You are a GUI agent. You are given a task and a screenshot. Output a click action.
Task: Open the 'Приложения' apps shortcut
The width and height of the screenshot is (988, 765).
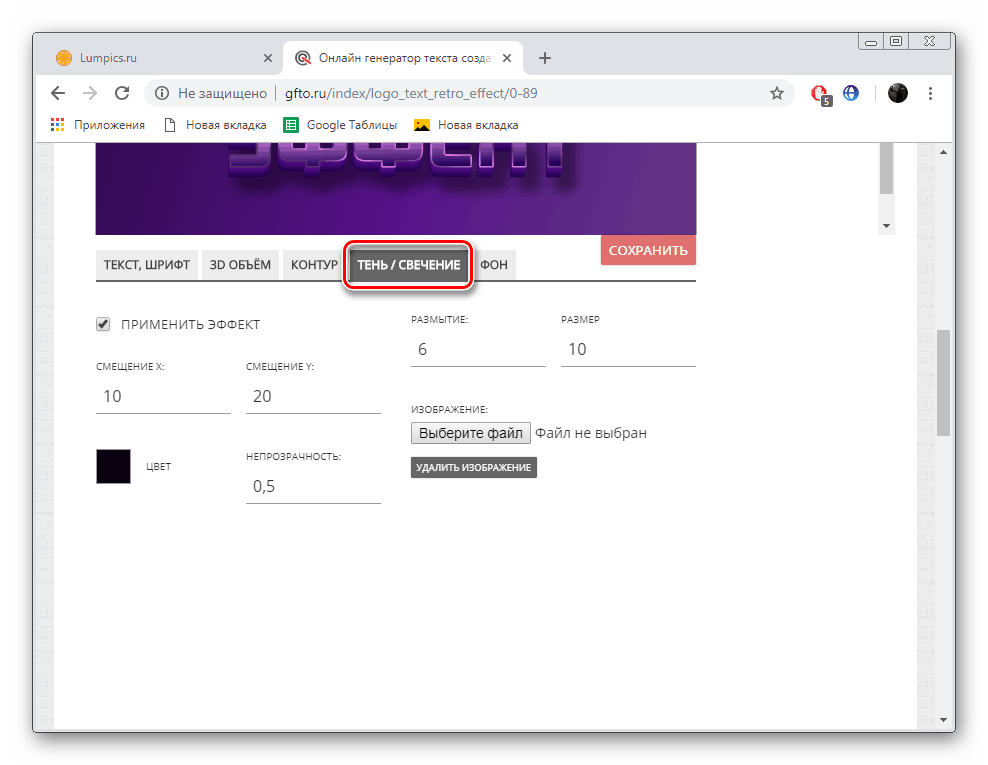[x=98, y=125]
